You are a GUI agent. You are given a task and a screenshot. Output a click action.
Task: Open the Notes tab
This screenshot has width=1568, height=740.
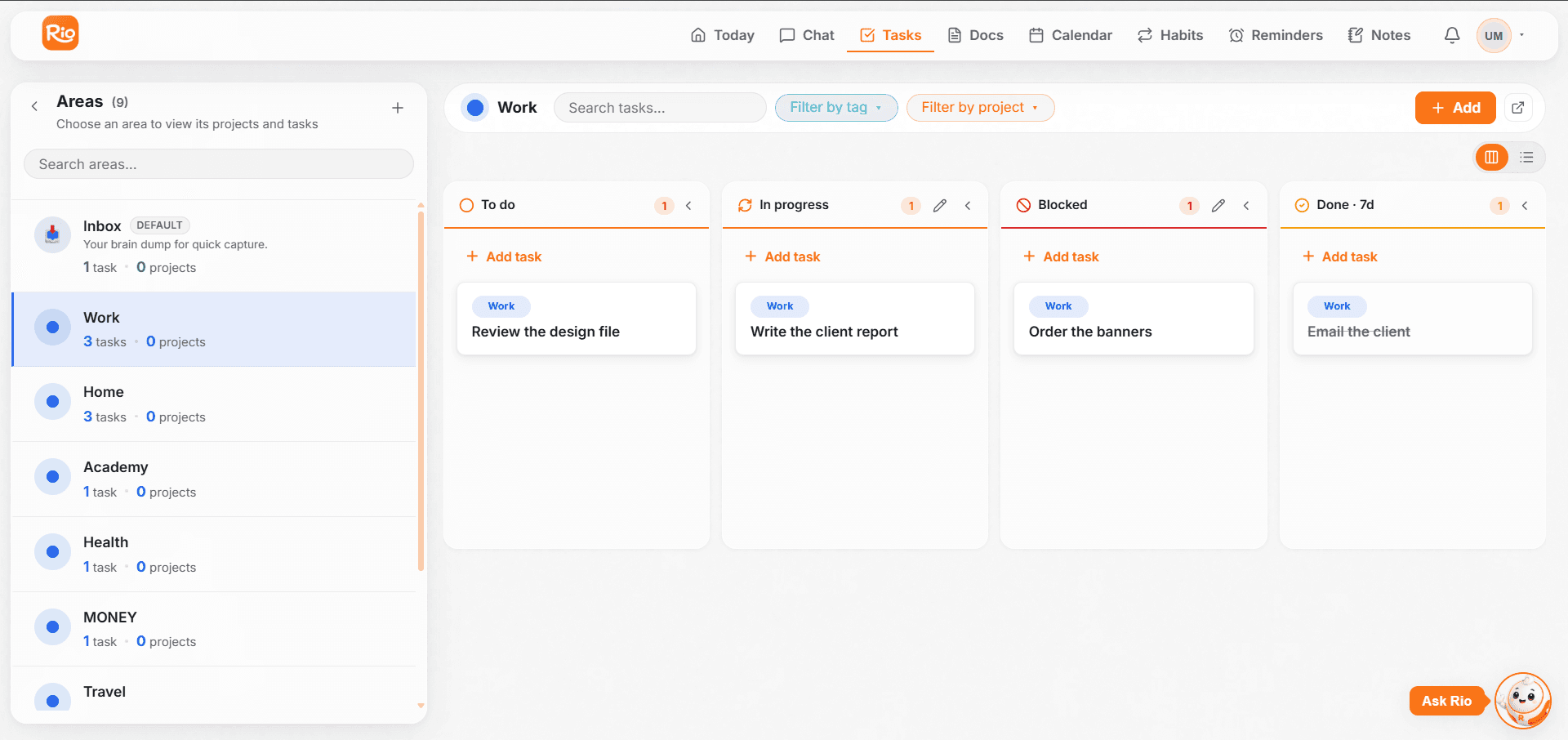[1379, 35]
